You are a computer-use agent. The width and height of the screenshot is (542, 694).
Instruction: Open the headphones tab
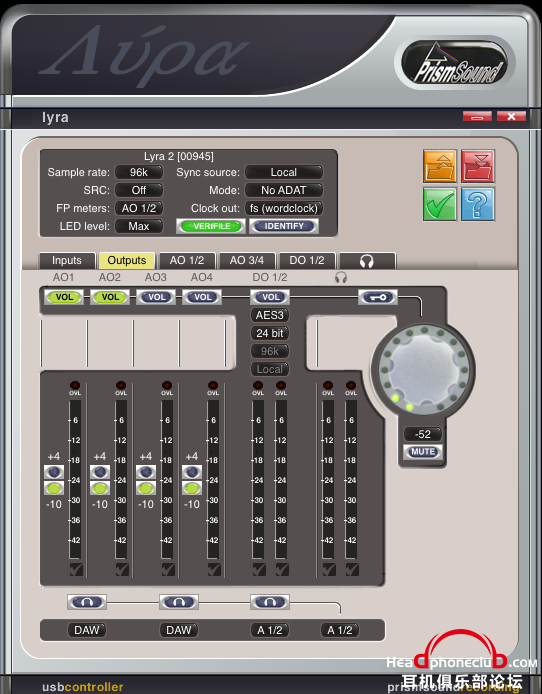[367, 261]
